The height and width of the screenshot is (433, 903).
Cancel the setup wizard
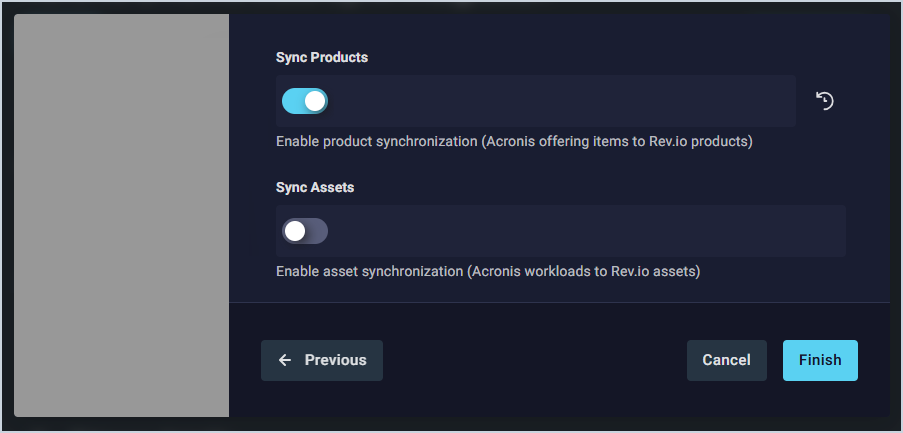[726, 360]
